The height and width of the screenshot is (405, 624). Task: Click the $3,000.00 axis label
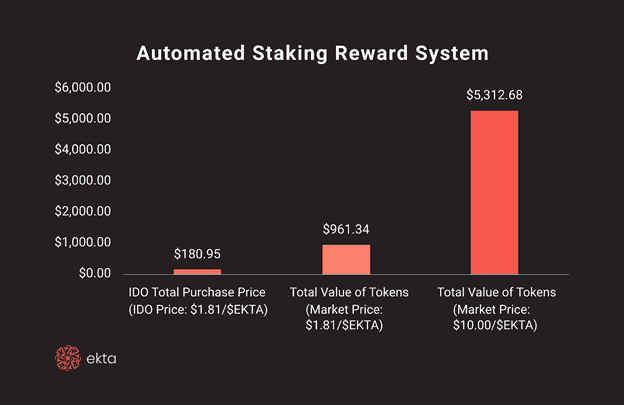(83, 181)
